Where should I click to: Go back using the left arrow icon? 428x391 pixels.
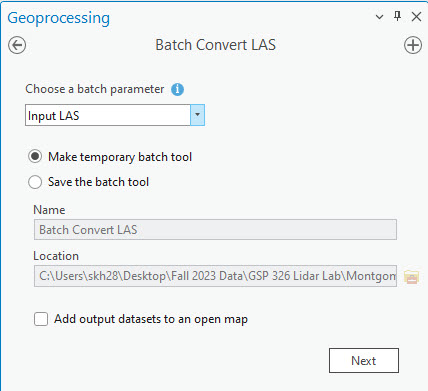coord(17,45)
